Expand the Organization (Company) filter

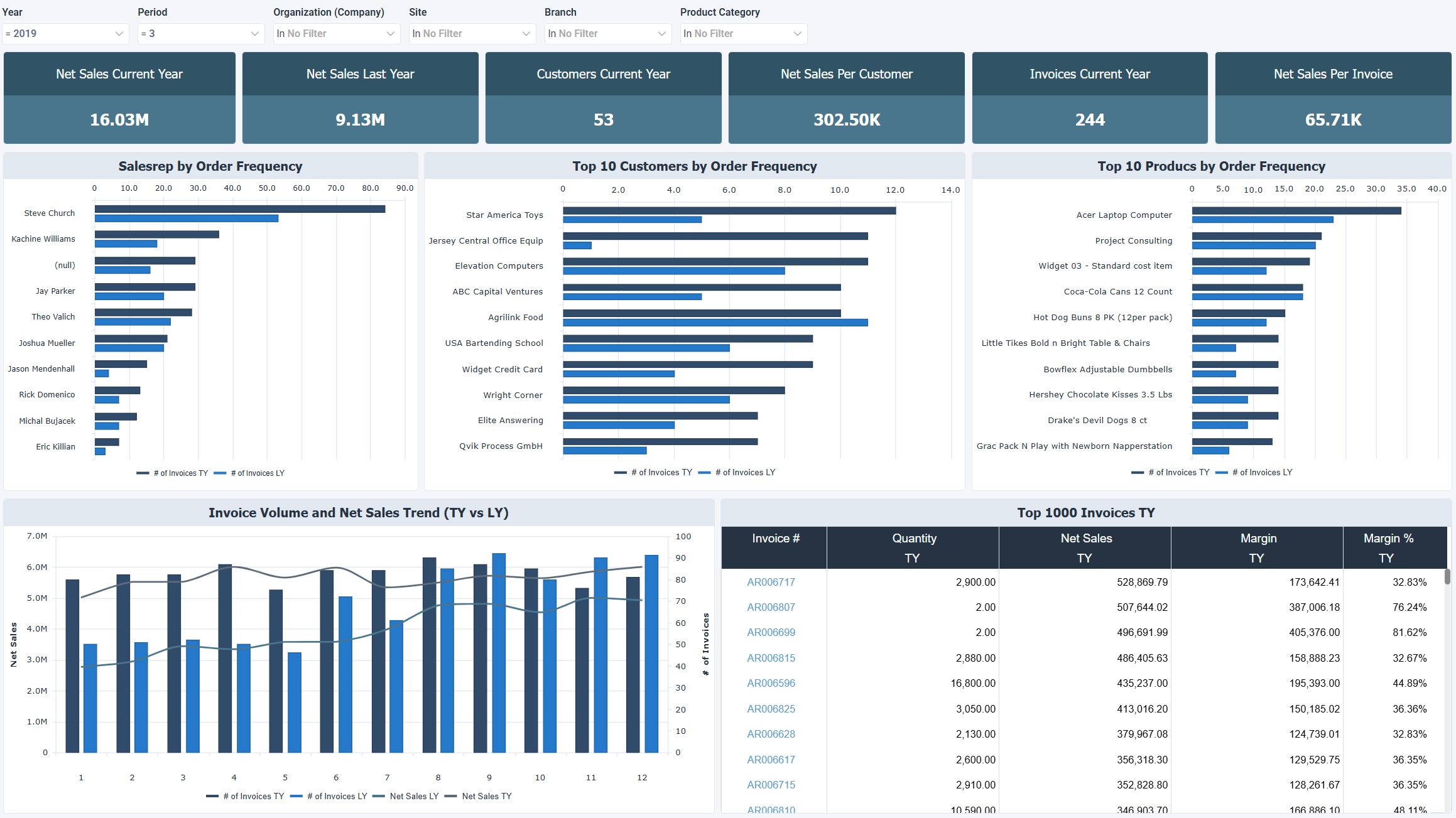coord(336,33)
